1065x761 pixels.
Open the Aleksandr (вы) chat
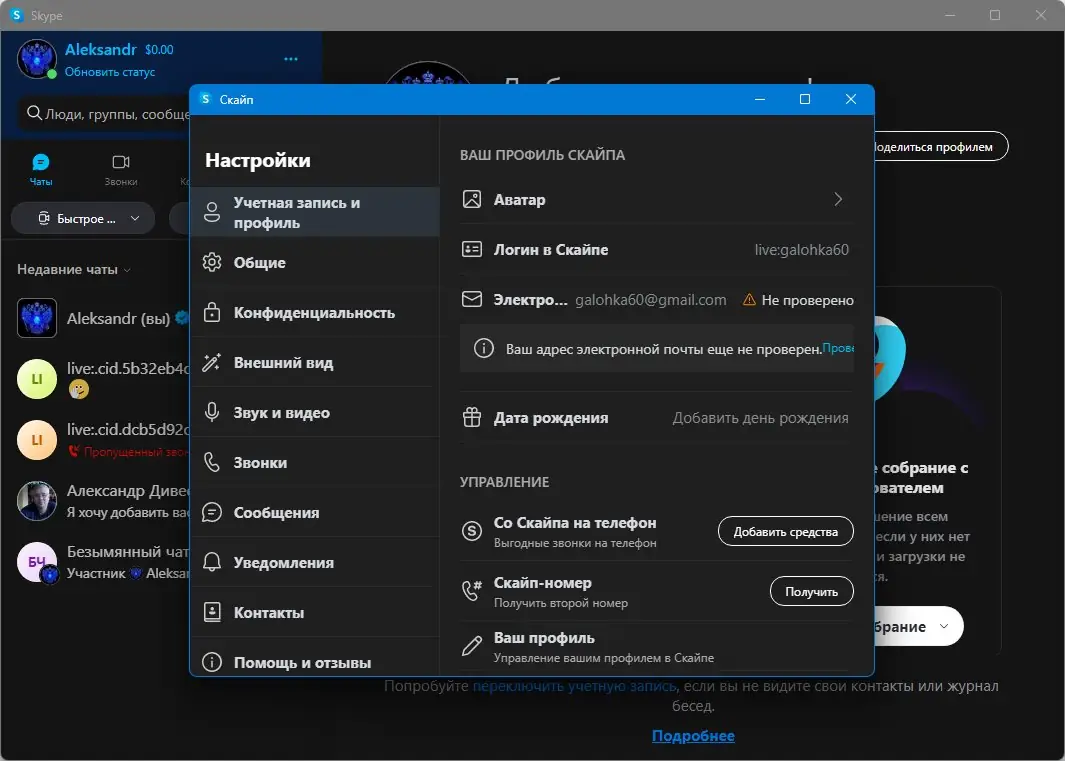pyautogui.click(x=95, y=318)
